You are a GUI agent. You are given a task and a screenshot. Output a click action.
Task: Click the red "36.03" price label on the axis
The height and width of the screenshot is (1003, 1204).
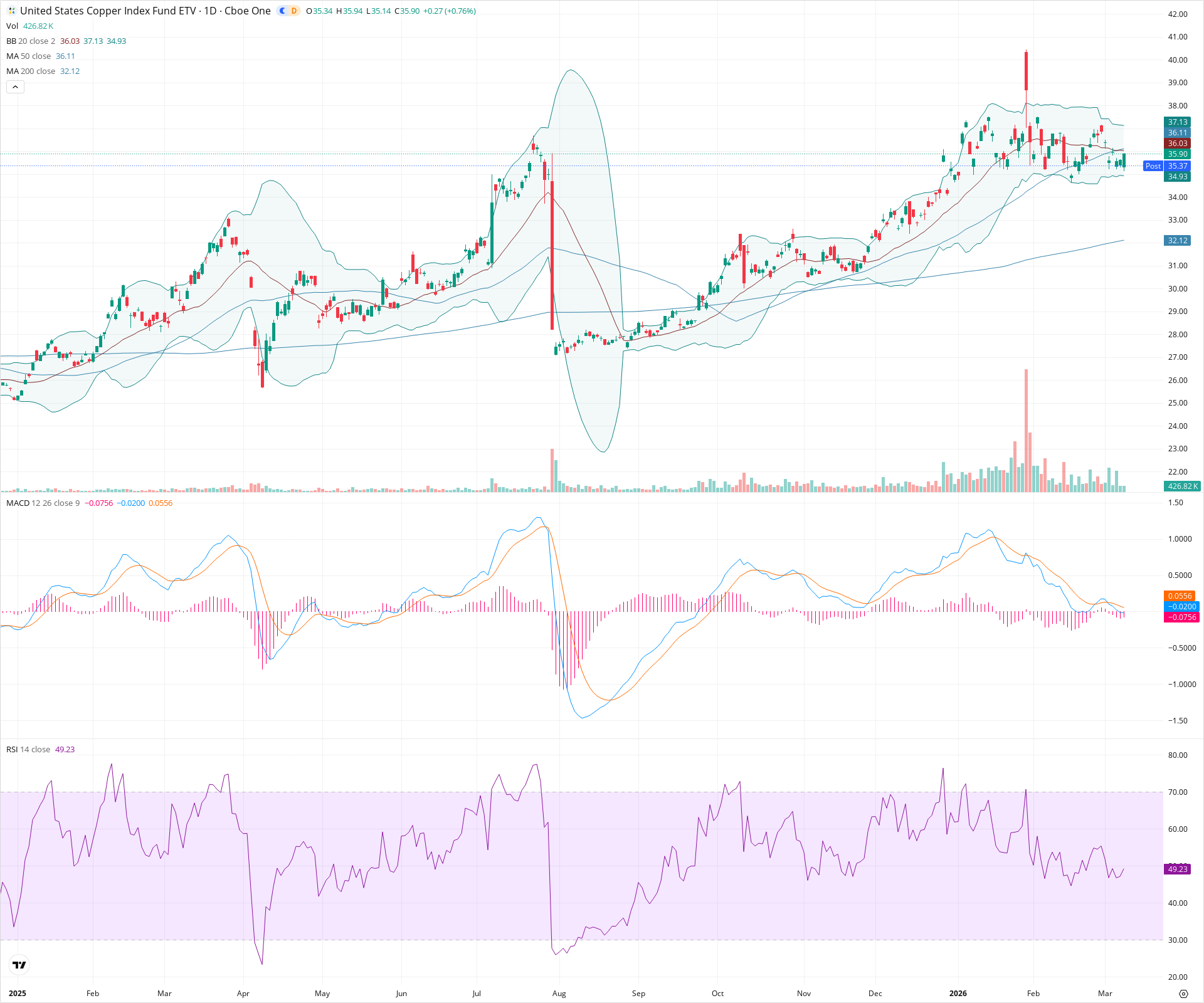[1178, 144]
